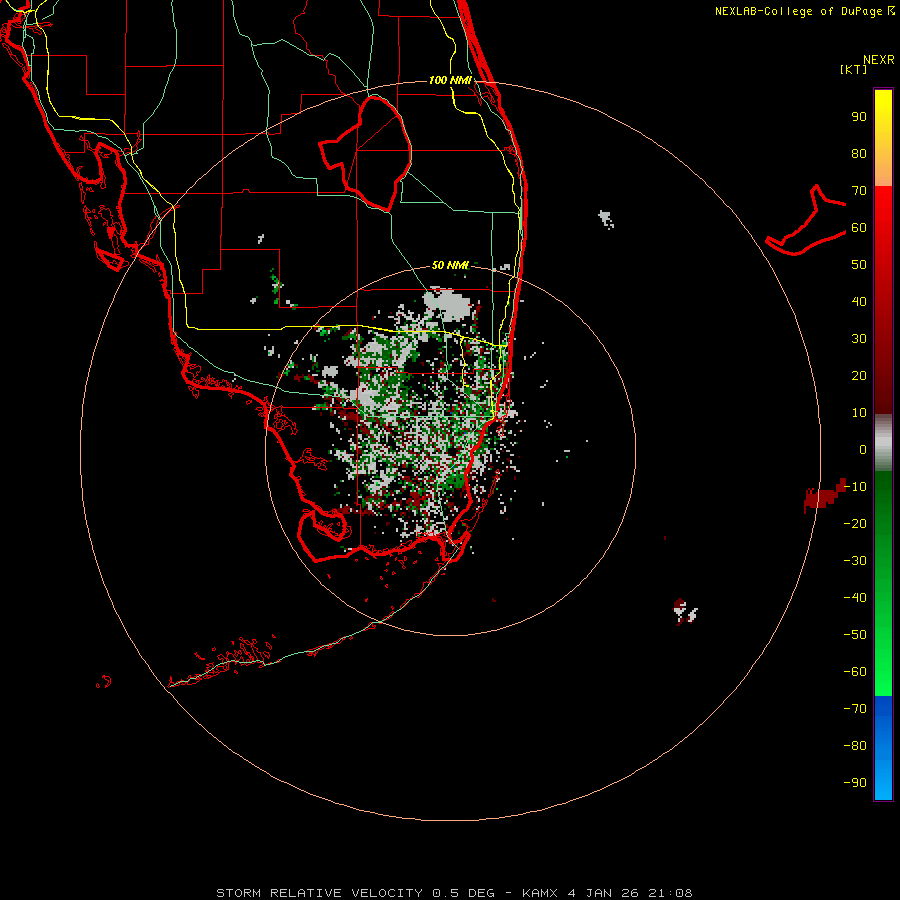Image resolution: width=900 pixels, height=900 pixels.
Task: Click the -50 value on the velocity scale
Action: [855, 635]
